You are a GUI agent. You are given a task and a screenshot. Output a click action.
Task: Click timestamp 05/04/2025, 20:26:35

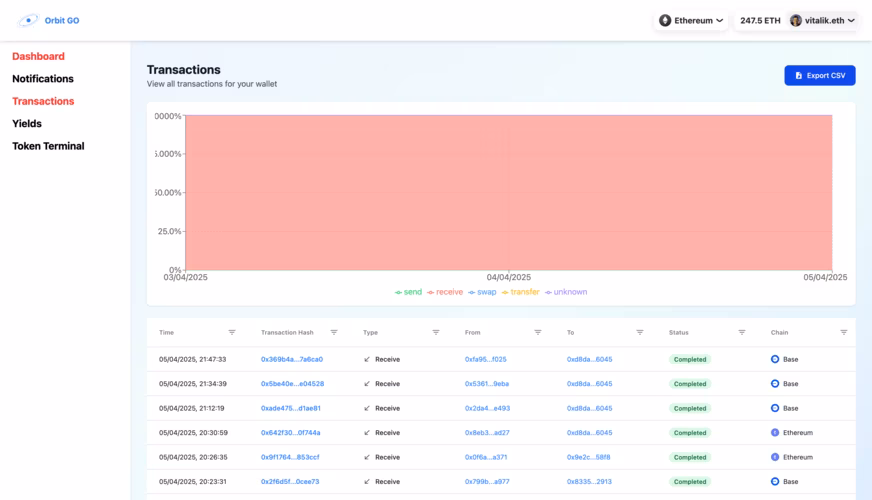click(192, 457)
